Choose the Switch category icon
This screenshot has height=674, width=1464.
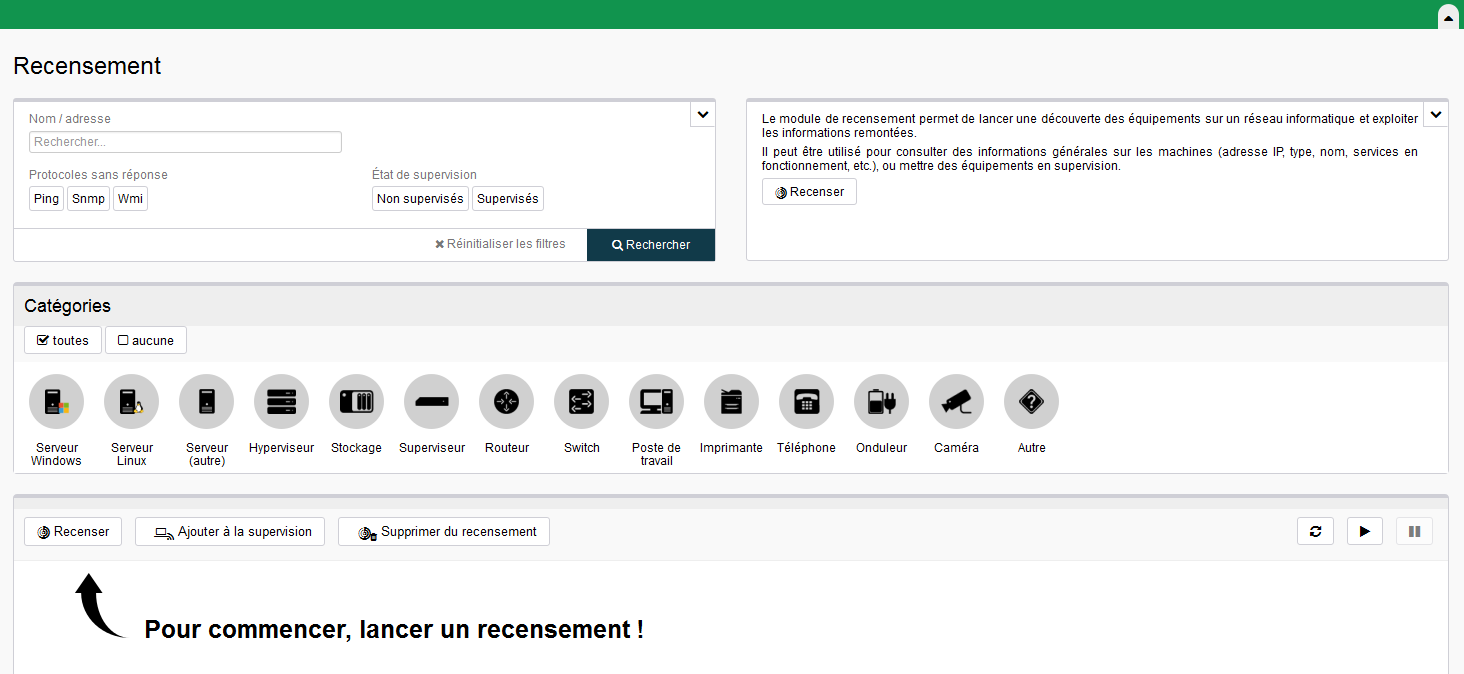tap(581, 402)
